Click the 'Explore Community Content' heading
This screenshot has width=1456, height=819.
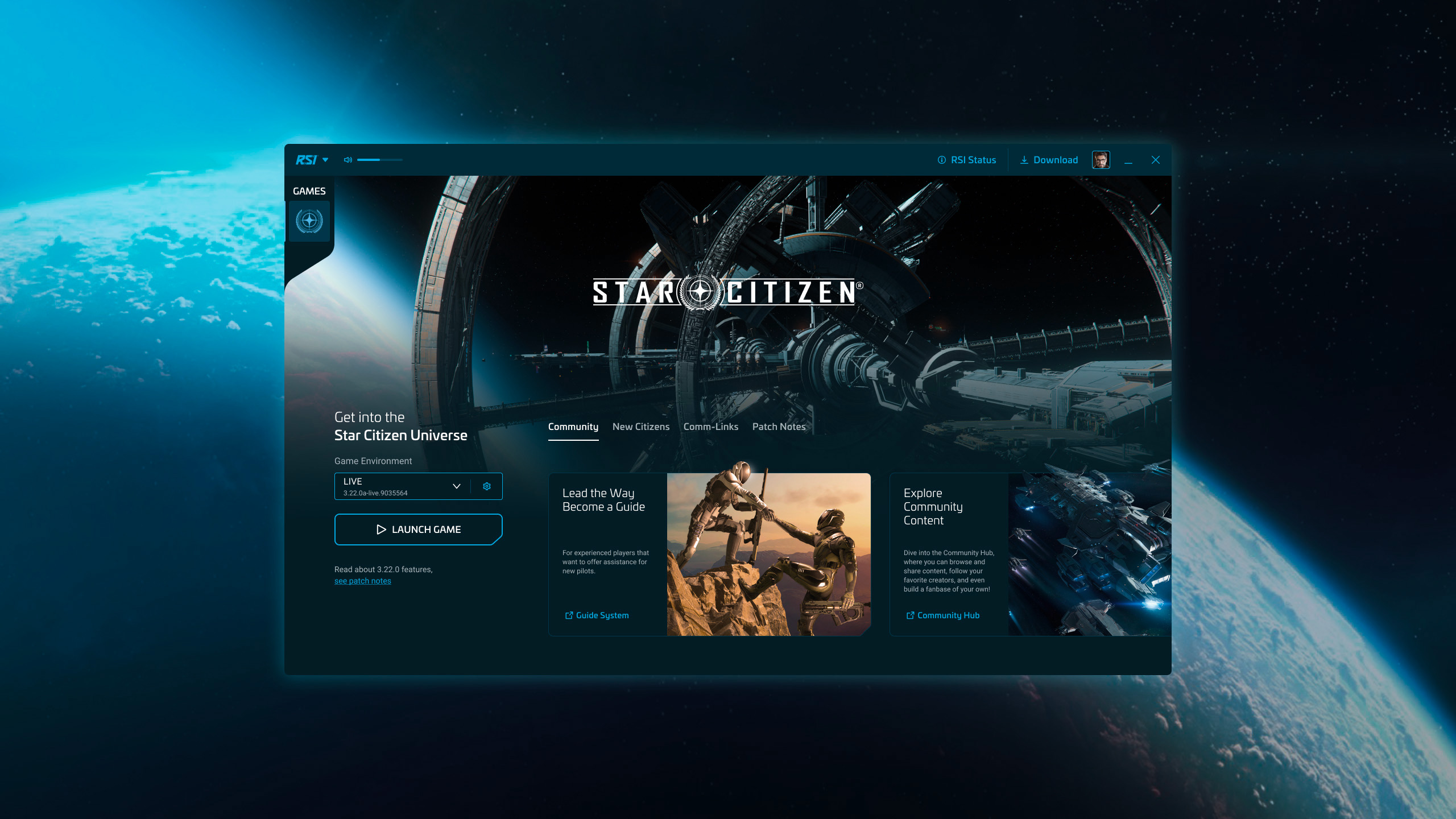pos(933,507)
